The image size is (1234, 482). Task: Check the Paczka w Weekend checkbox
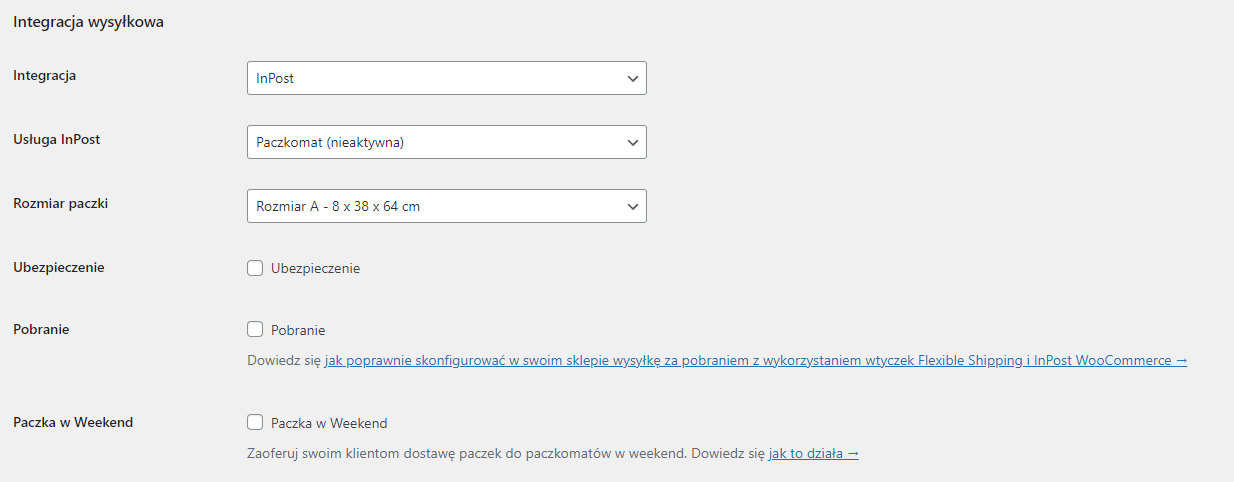(255, 422)
